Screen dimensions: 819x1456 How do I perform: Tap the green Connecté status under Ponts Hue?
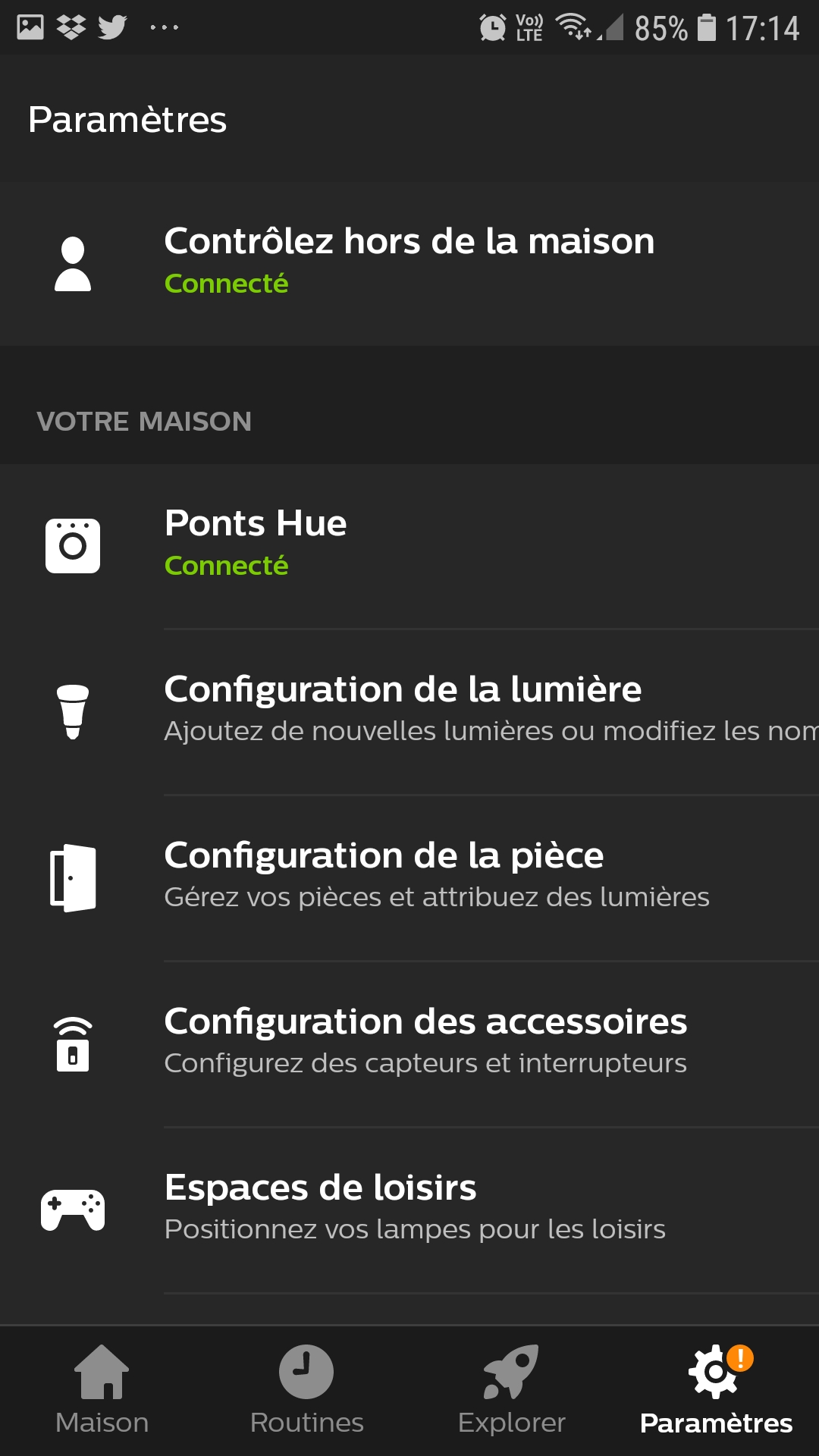pos(226,566)
